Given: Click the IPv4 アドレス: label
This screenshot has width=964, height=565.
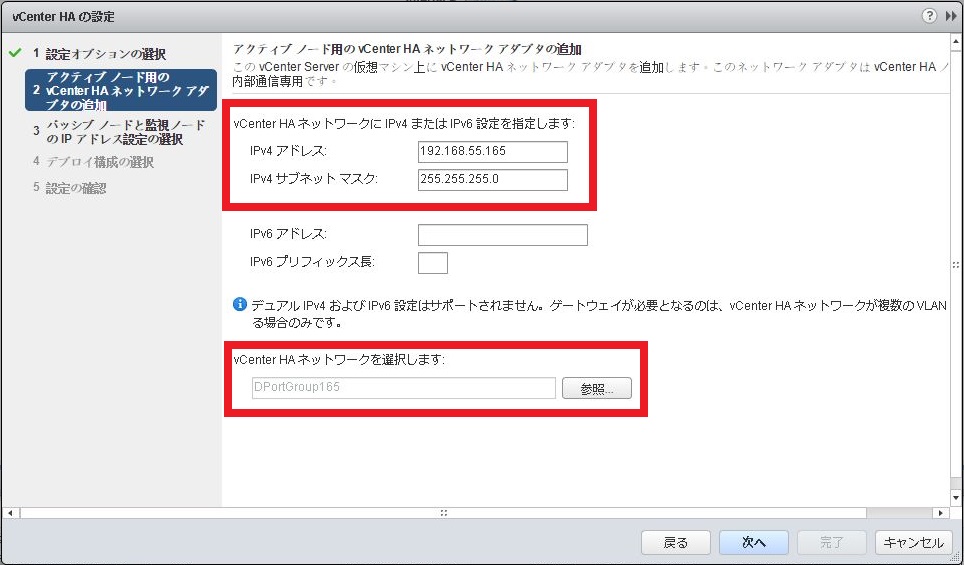Looking at the screenshot, I should [x=288, y=151].
